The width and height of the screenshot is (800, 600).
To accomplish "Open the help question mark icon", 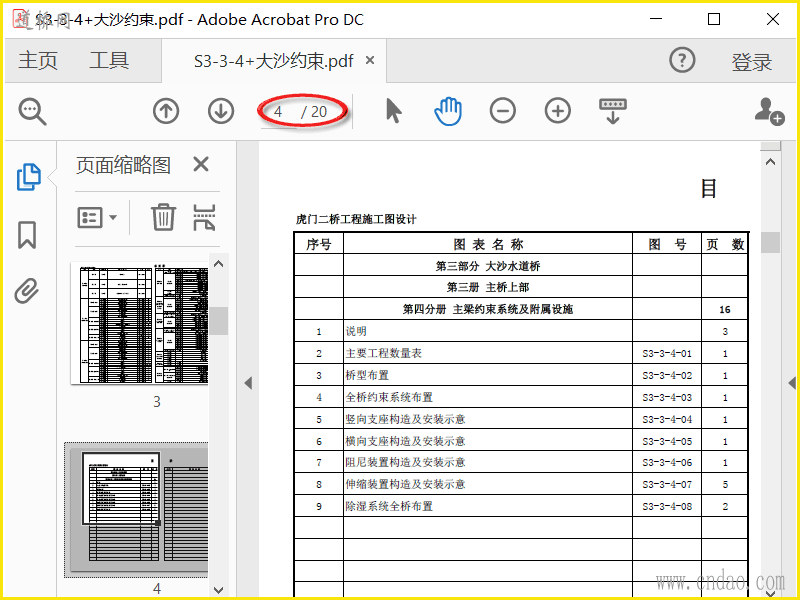I will click(x=682, y=60).
